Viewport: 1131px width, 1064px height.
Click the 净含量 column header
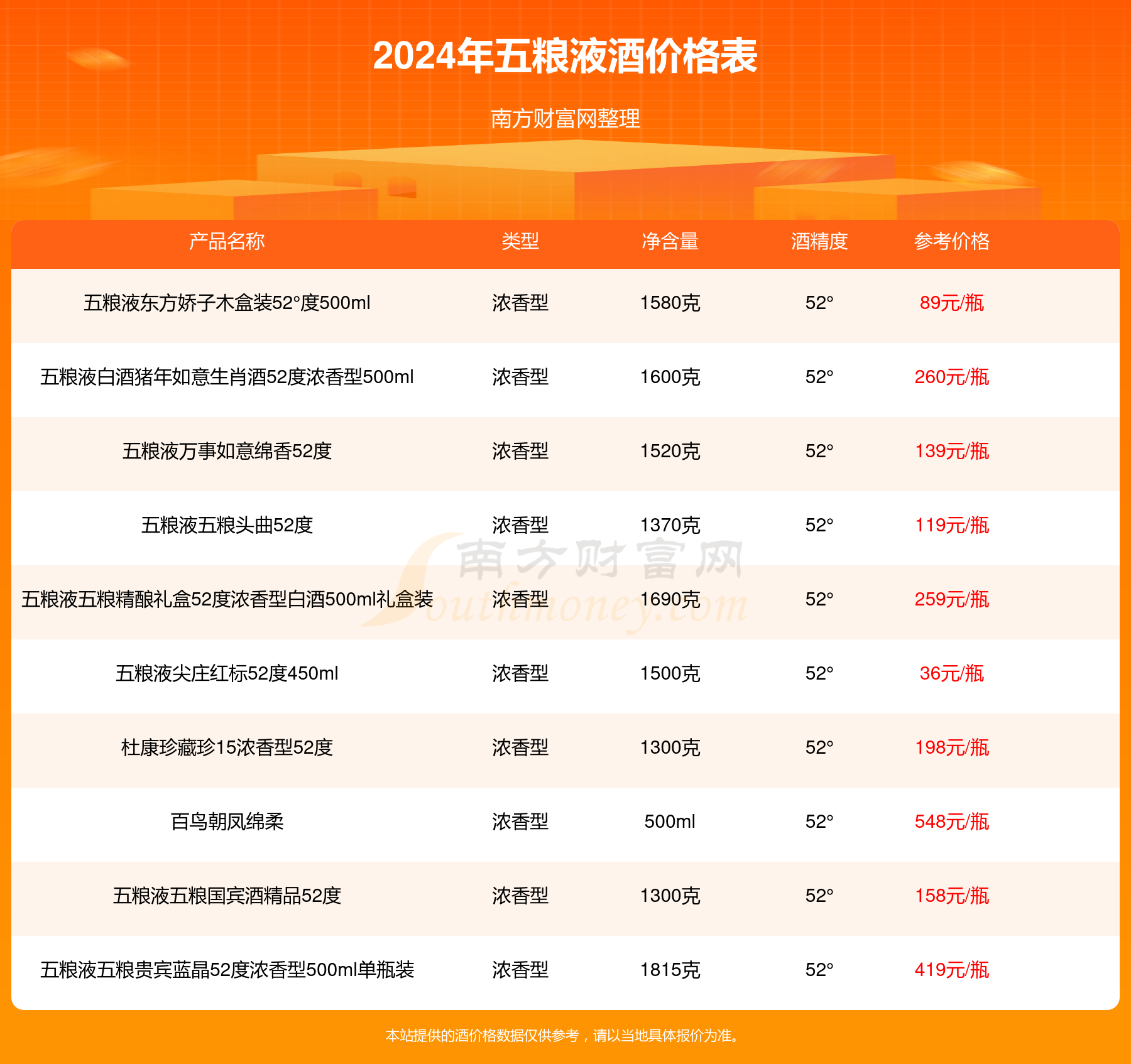point(670,241)
